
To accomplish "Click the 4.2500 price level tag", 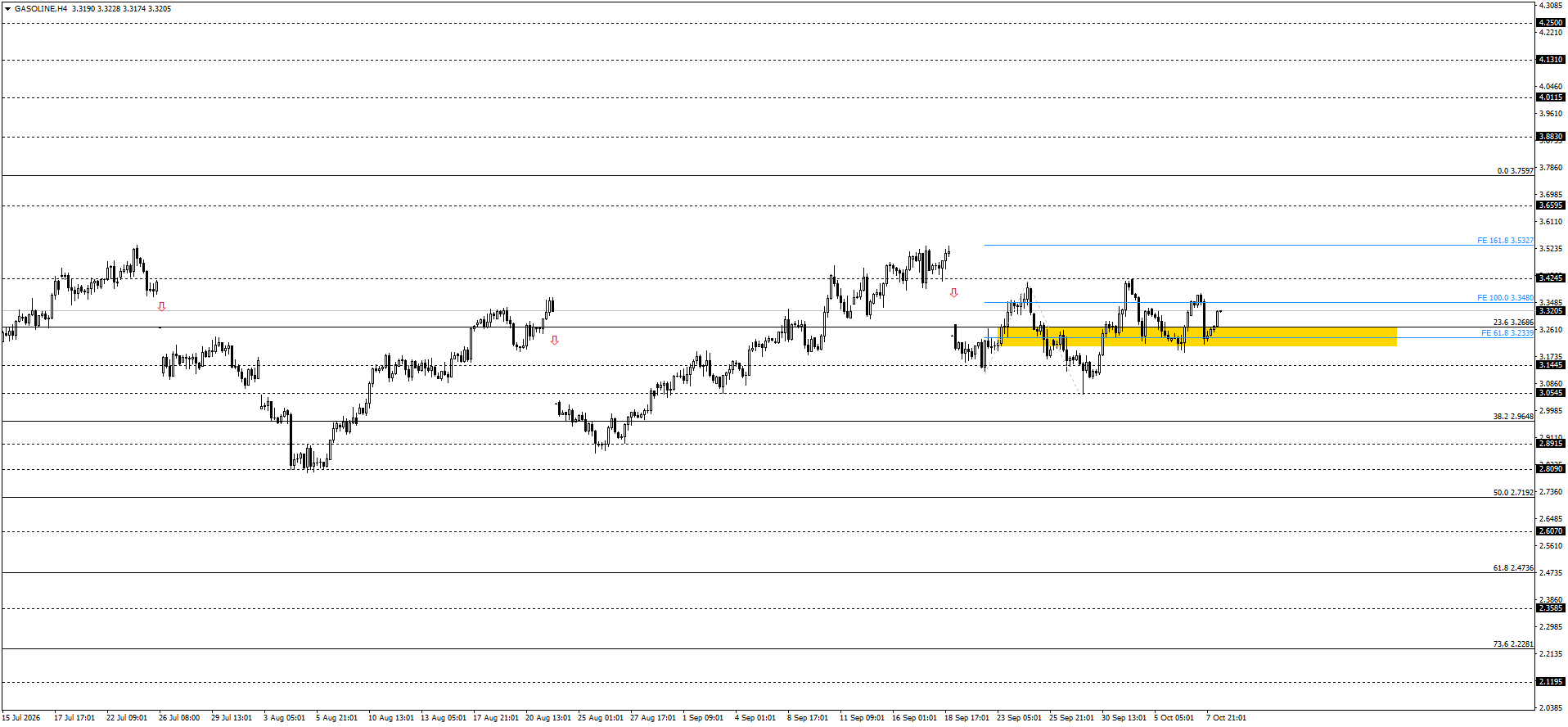I will (1551, 23).
